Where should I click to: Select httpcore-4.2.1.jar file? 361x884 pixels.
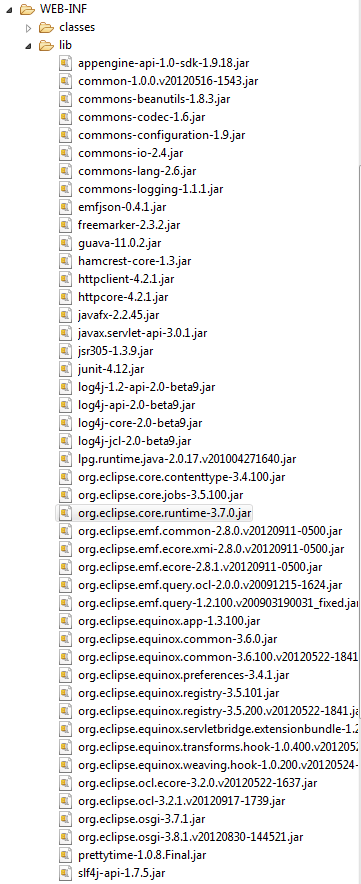123,297
